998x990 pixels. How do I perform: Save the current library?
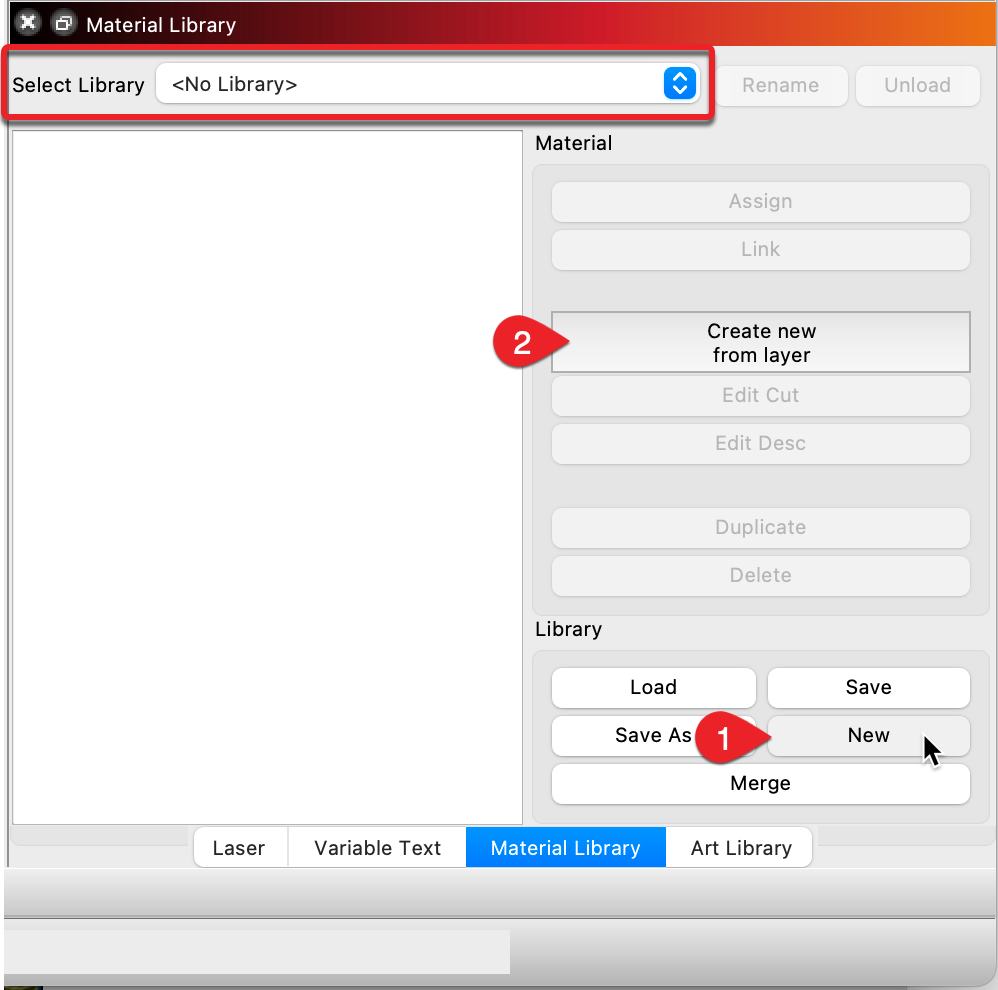coord(868,688)
